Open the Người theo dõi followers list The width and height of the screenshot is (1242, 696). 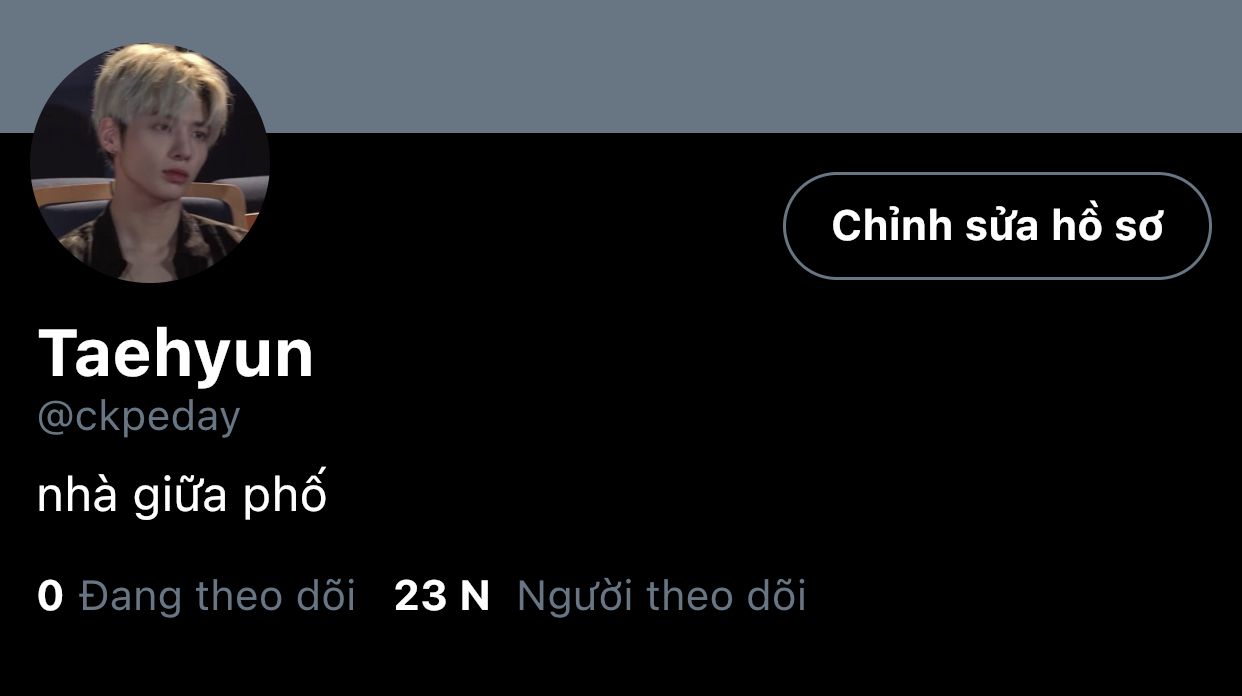tap(600, 596)
